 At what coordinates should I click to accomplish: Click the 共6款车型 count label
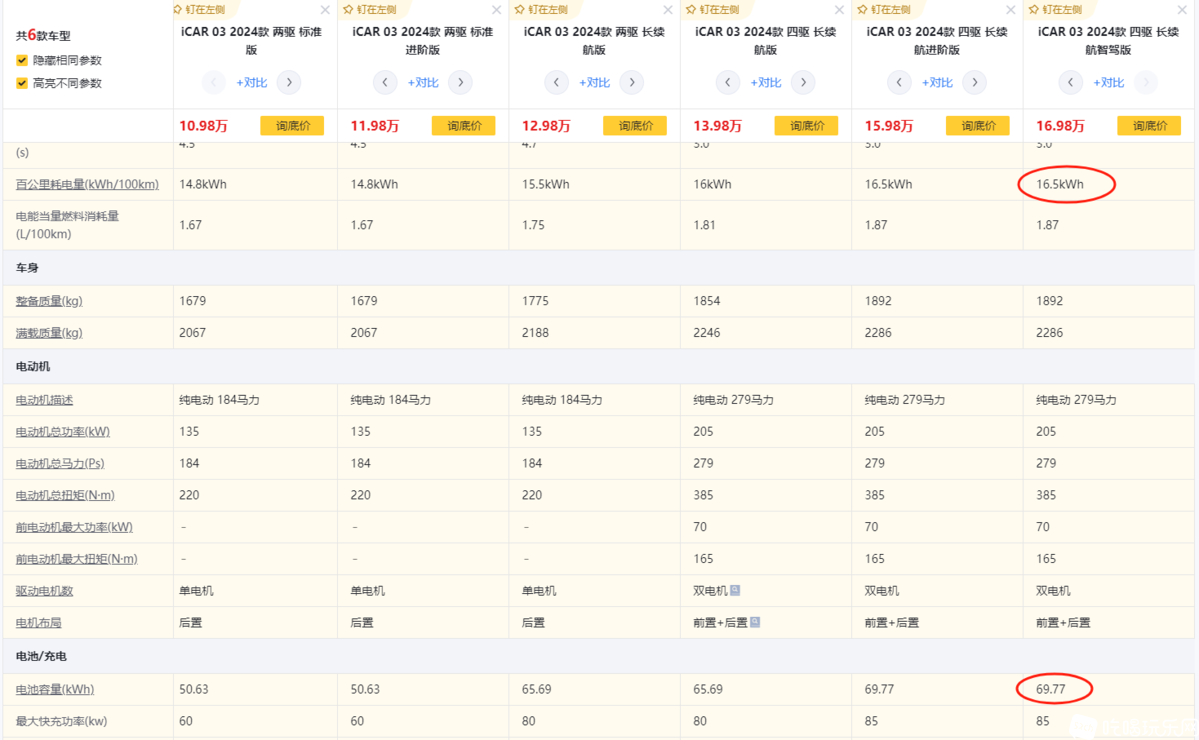tap(43, 36)
